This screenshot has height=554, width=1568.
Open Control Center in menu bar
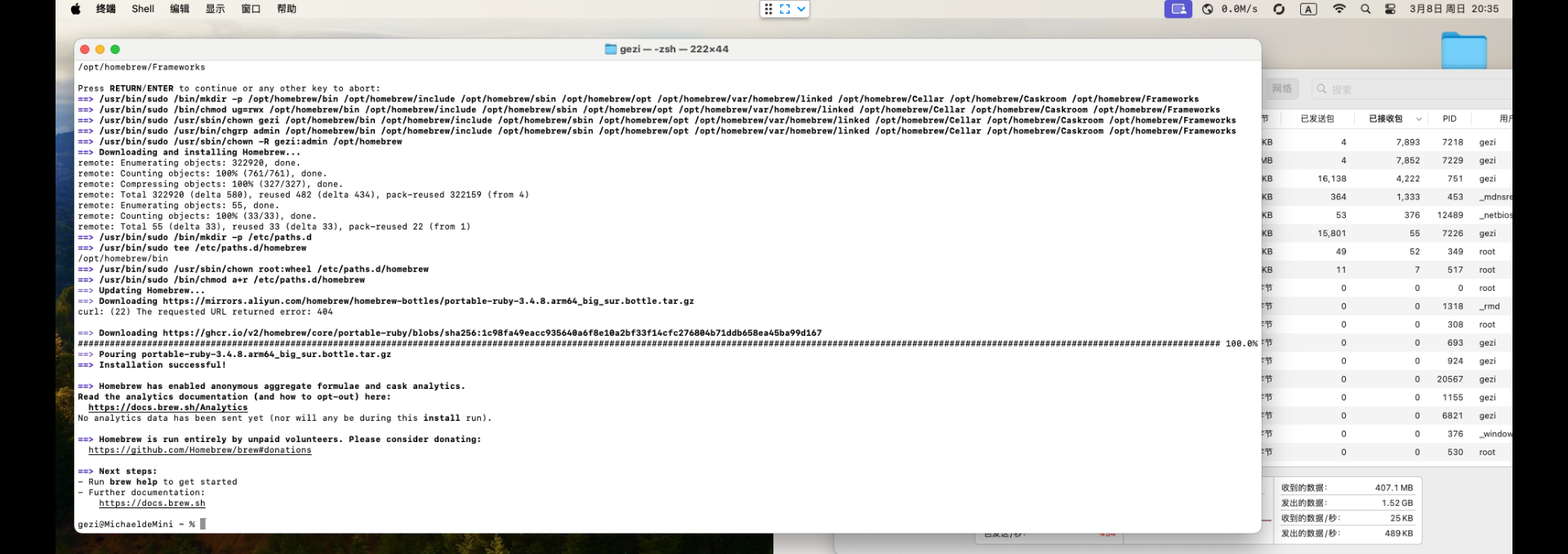[1390, 9]
